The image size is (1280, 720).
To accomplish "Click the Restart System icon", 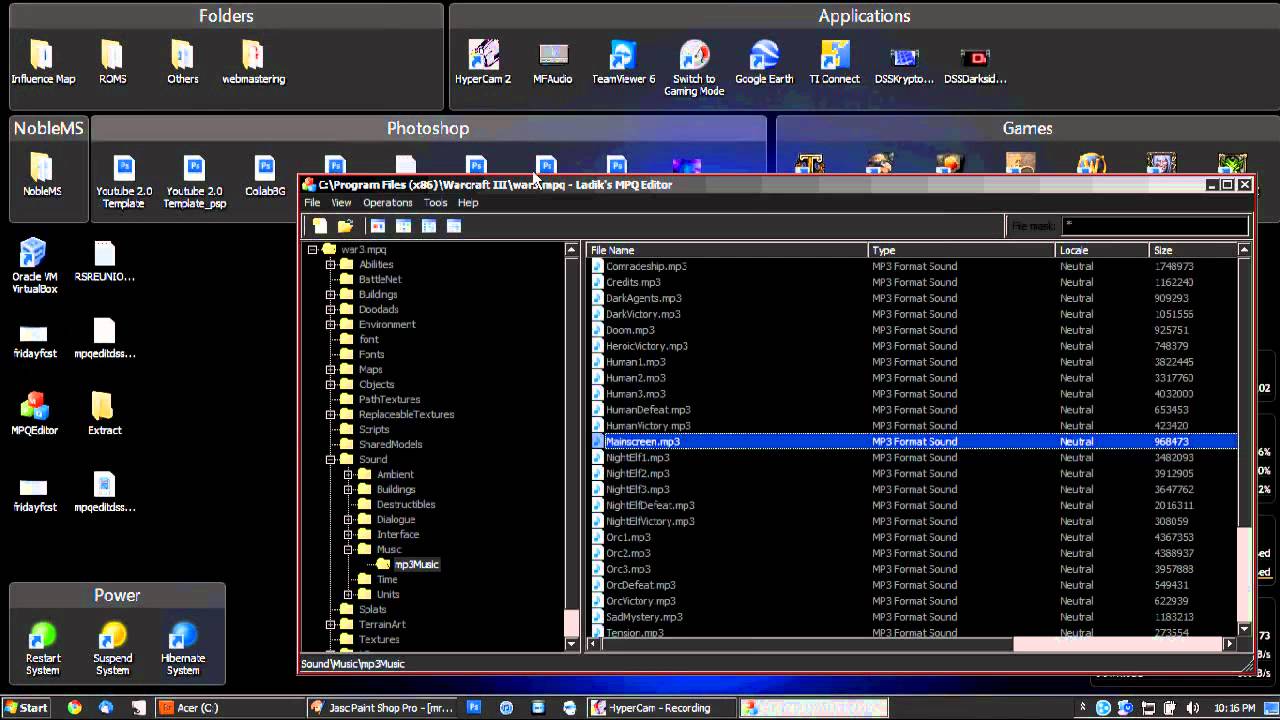I will (x=42, y=648).
